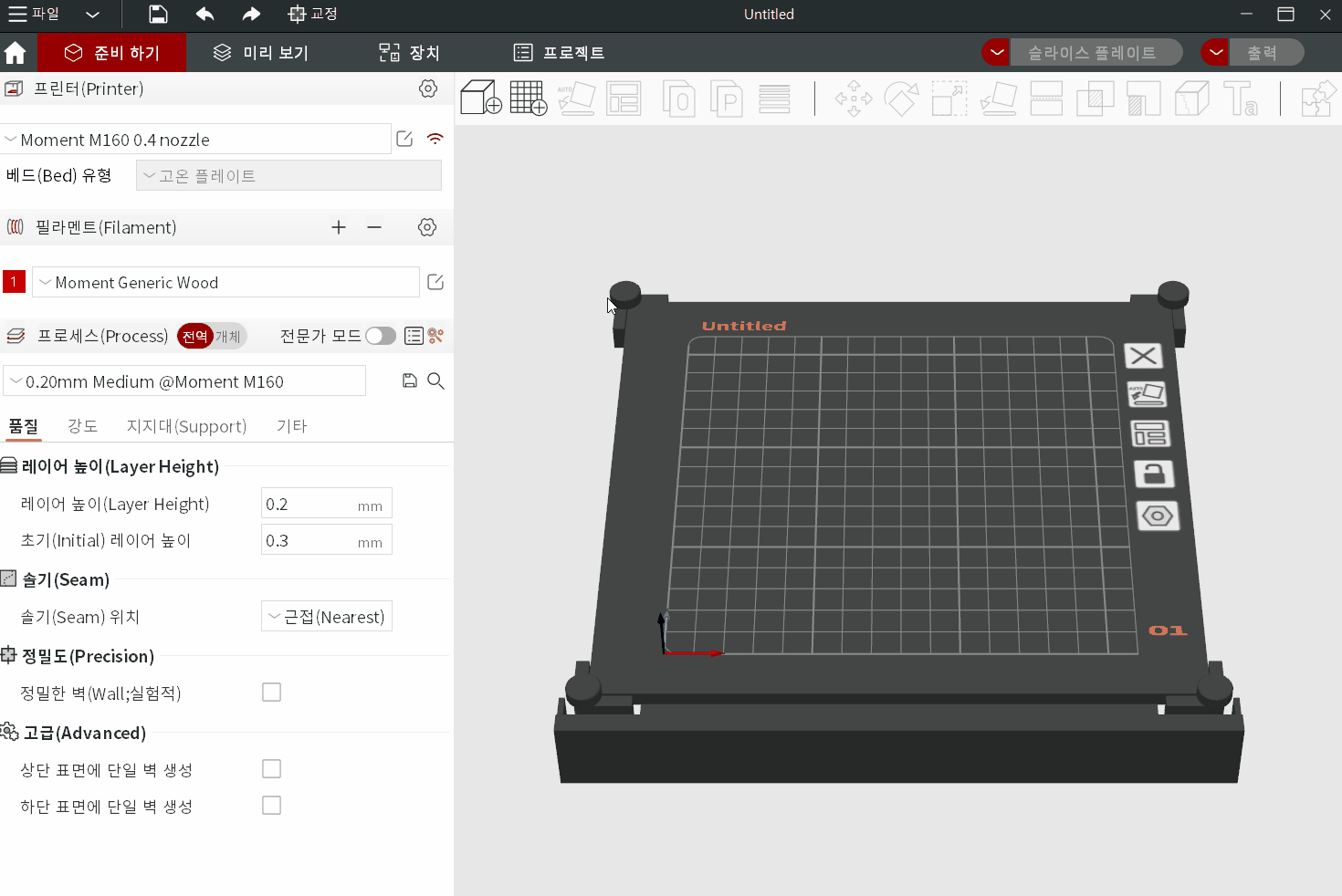Click the Undo arrow
1342x896 pixels.
pyautogui.click(x=204, y=14)
